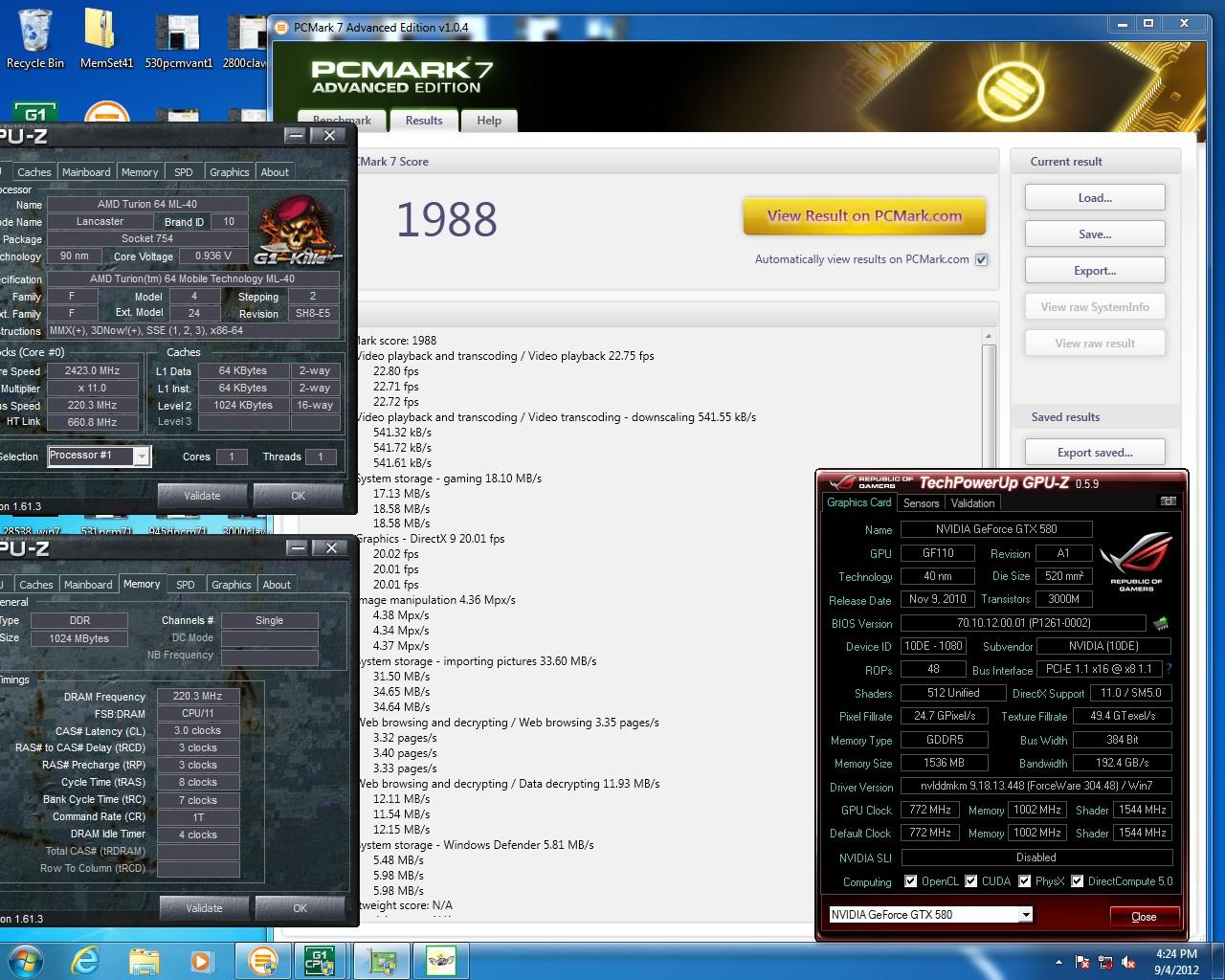This screenshot has width=1225, height=980.
Task: Switch to G1 CPU-Z taskbar button
Action: pyautogui.click(x=319, y=960)
